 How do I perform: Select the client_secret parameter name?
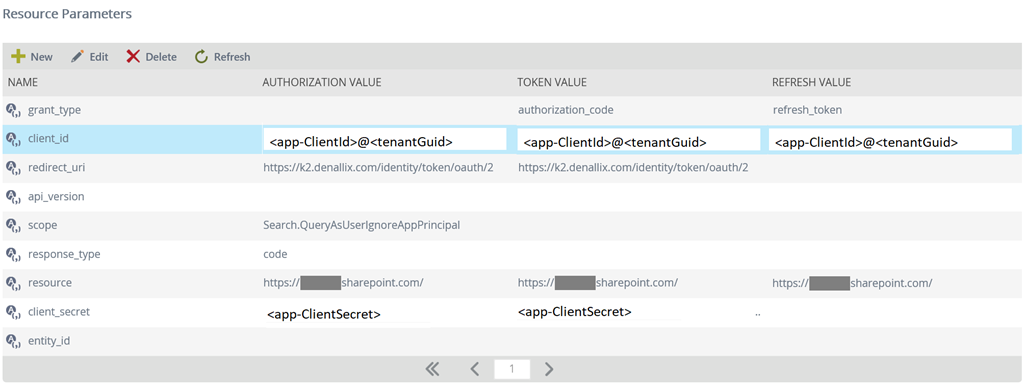(x=59, y=312)
